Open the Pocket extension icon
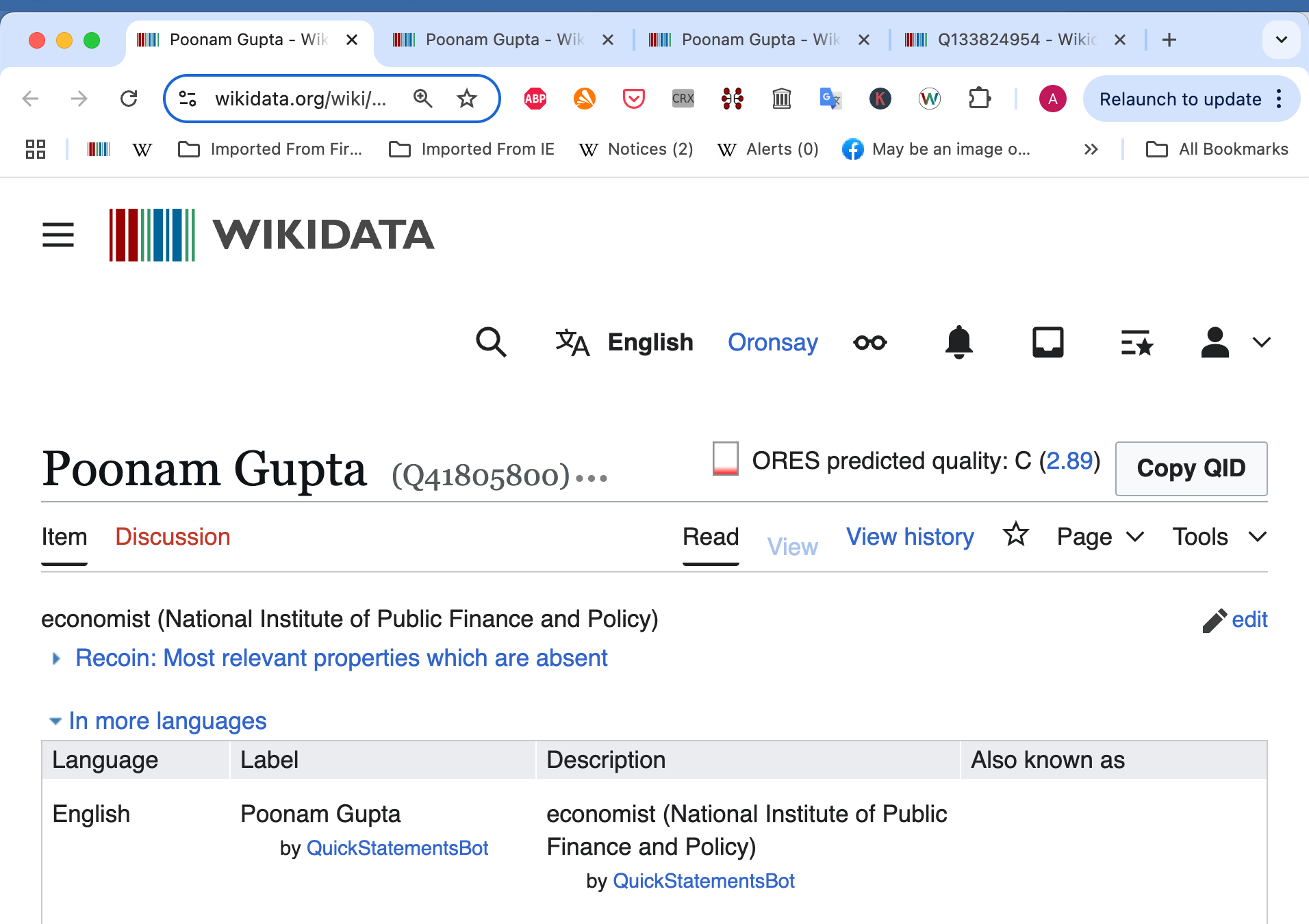Viewport: 1309px width, 924px height. click(x=634, y=99)
